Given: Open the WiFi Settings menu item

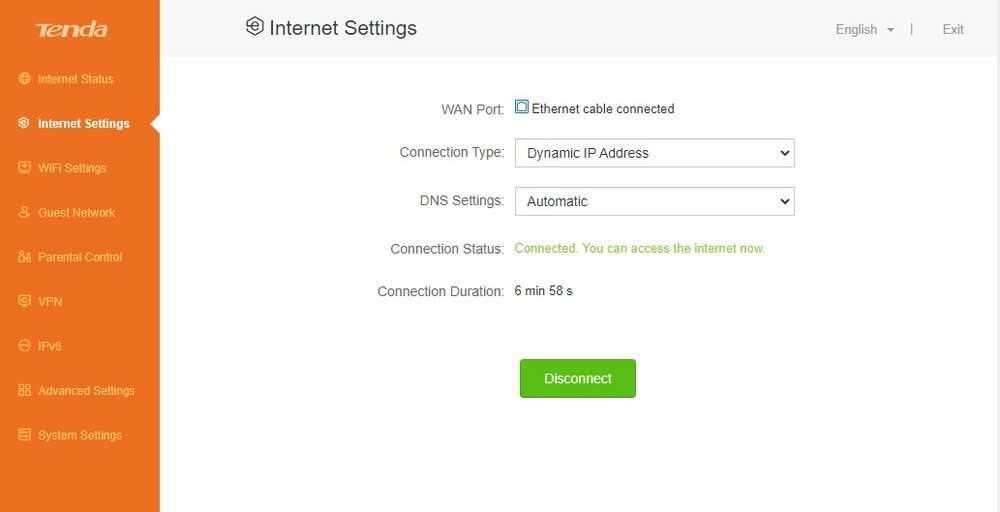Looking at the screenshot, I should 72,168.
